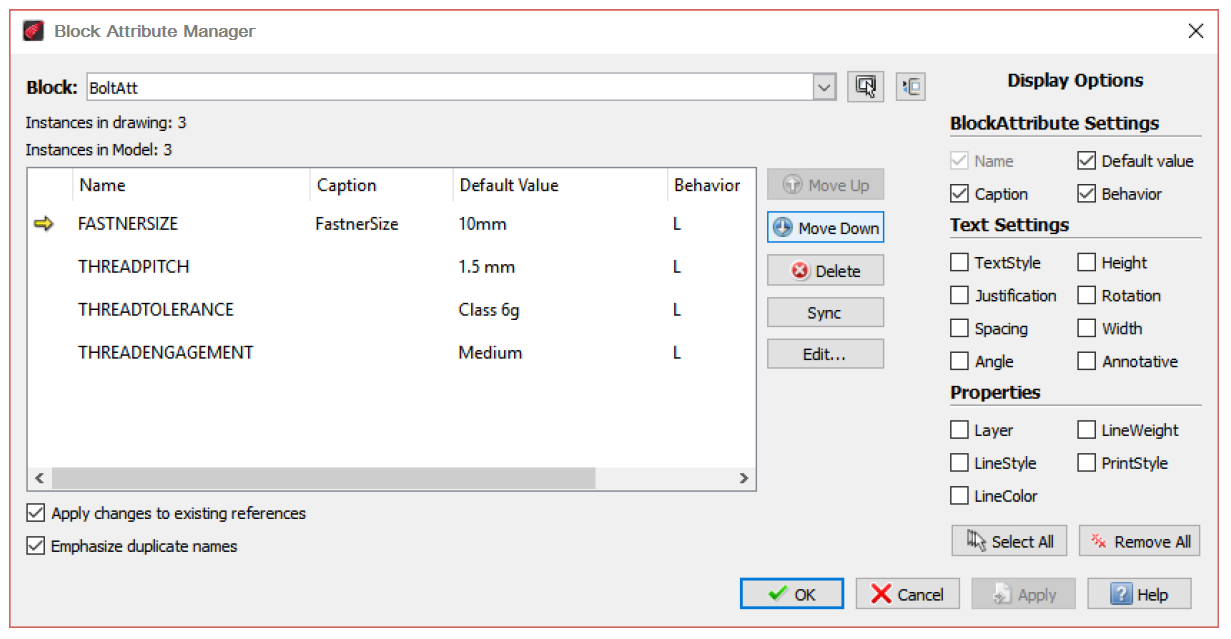Click the Move Down button

[x=825, y=228]
